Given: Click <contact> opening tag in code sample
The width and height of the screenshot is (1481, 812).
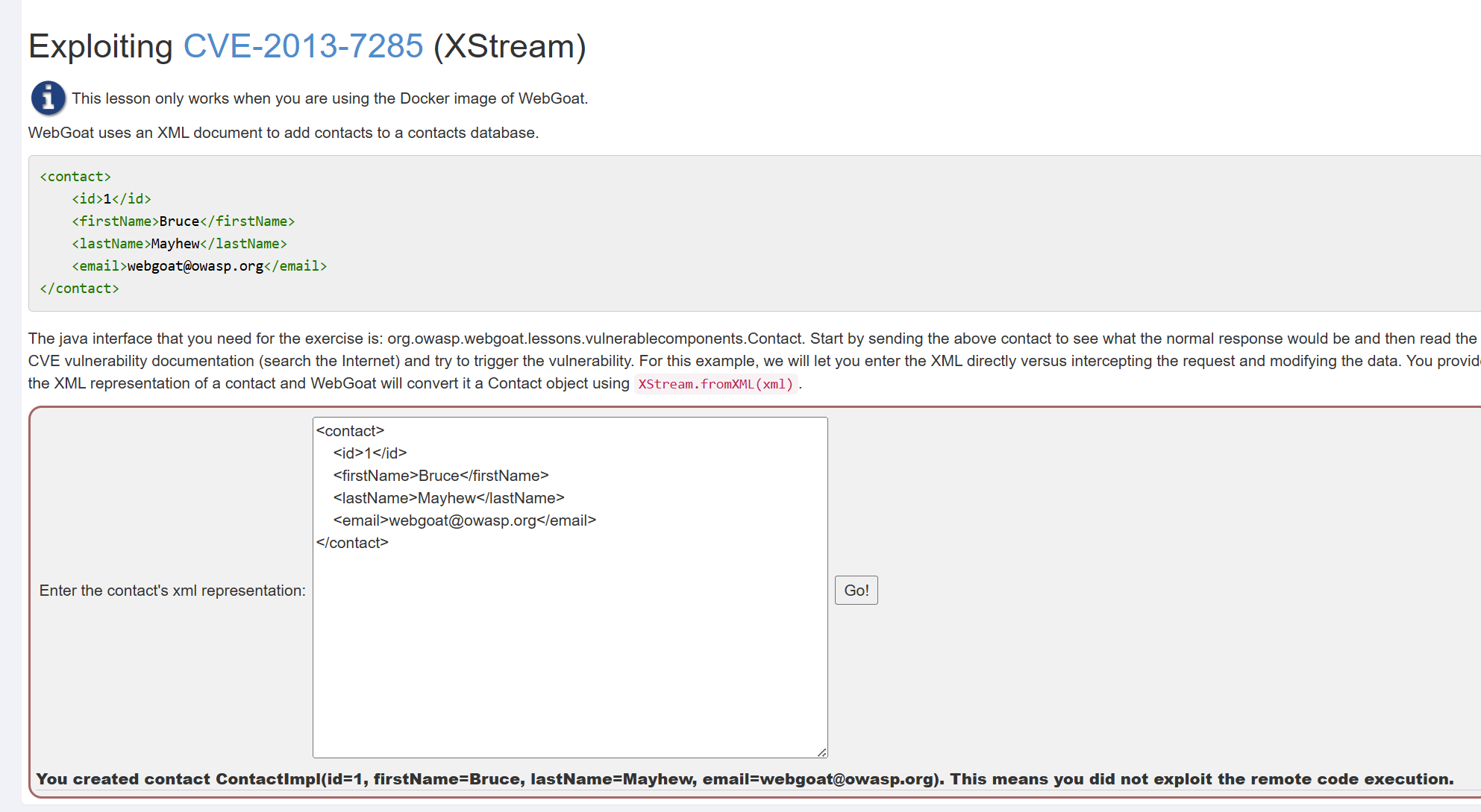Looking at the screenshot, I should point(75,177).
